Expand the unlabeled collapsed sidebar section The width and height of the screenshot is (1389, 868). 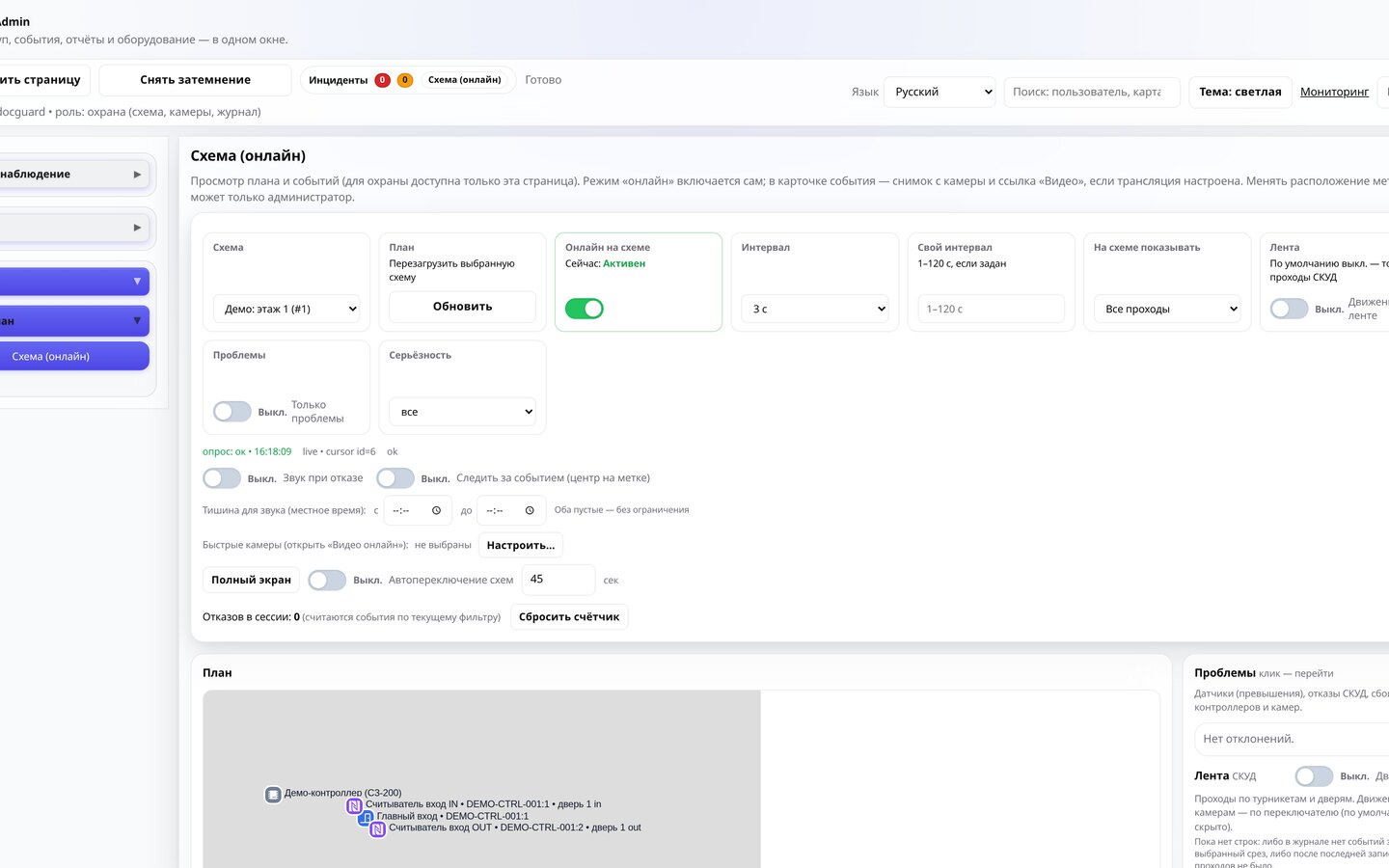(72, 228)
